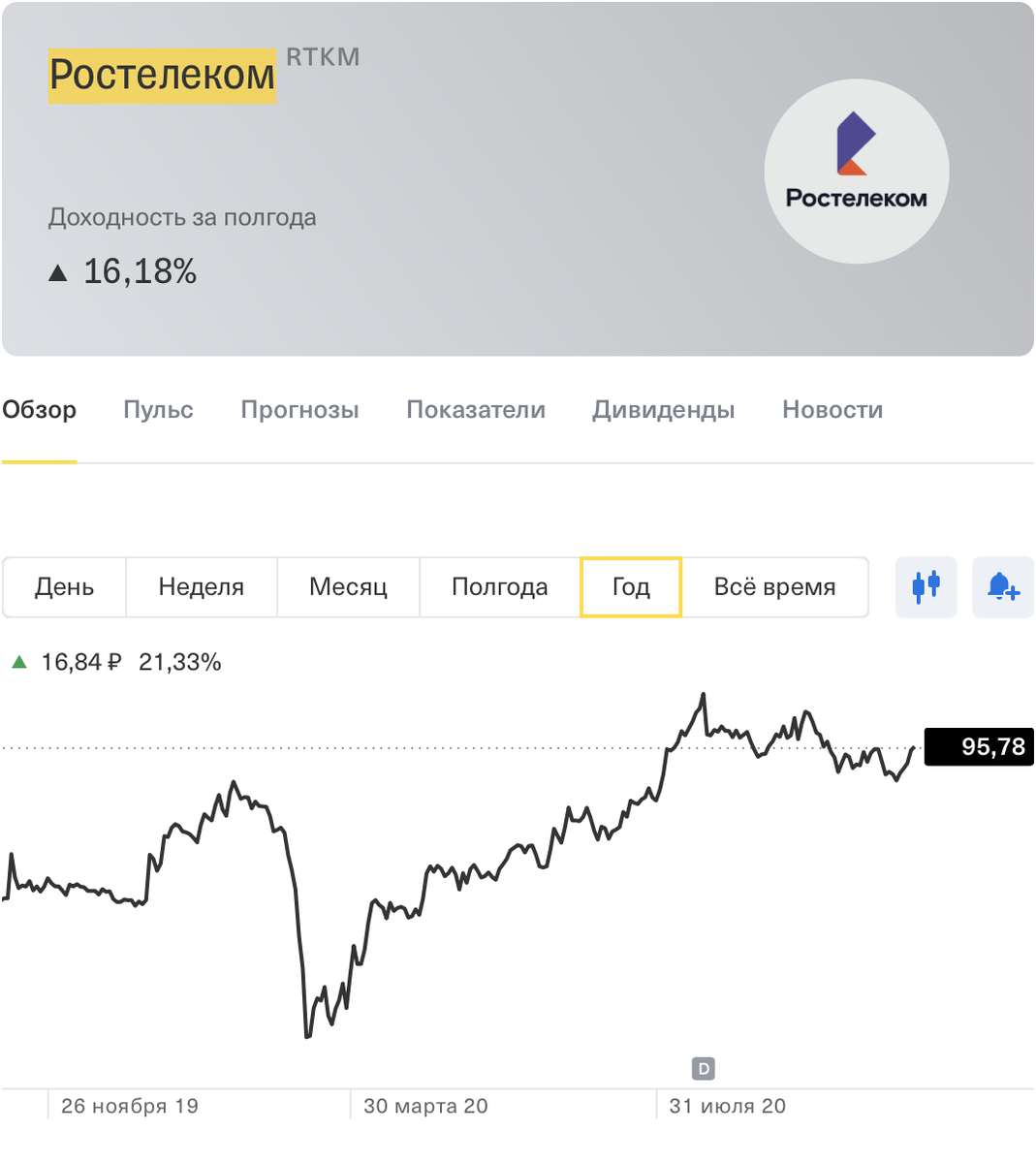
Task: Click the '30 марта 20' date label
Action: (x=424, y=1106)
